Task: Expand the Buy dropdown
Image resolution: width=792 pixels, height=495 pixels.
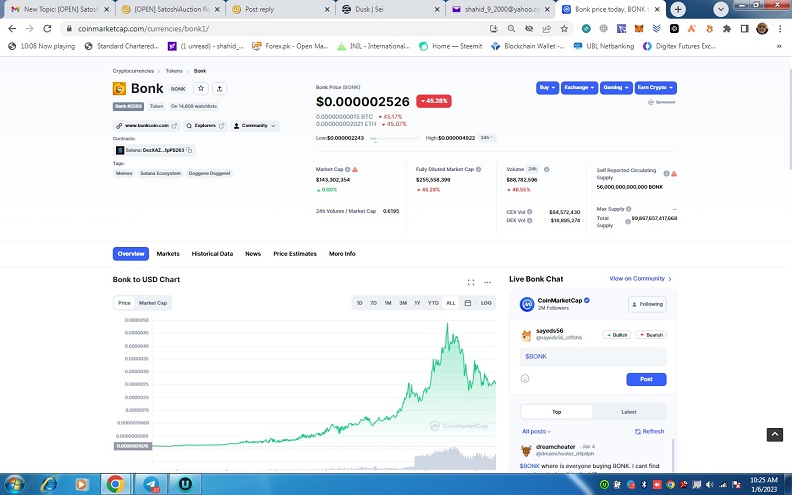Action: (x=547, y=88)
